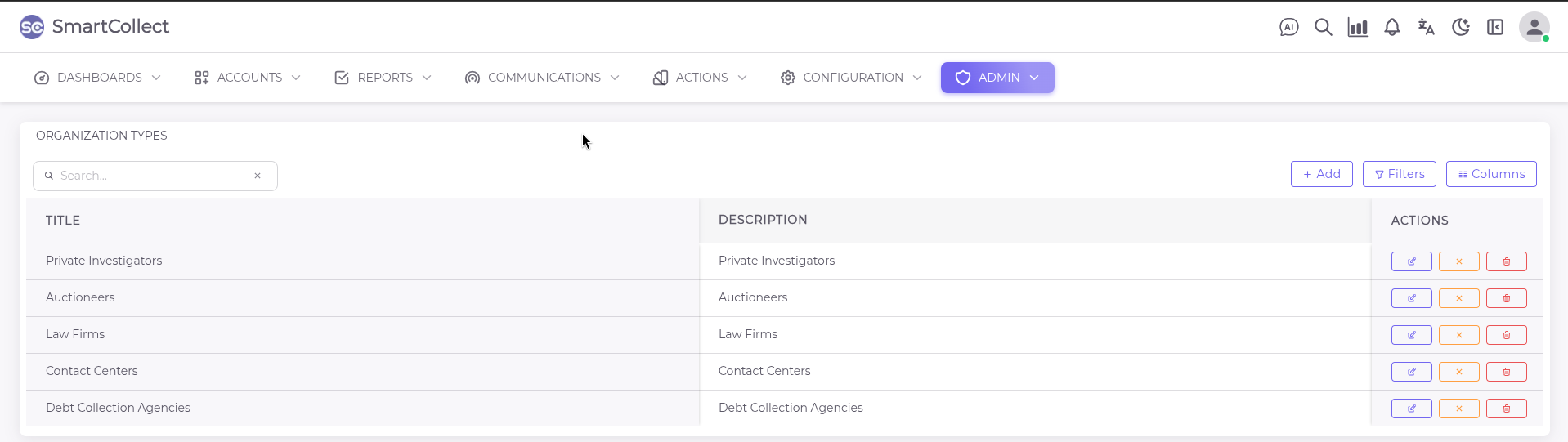Expand the Communications dropdown menu
1568x442 pixels.
542,78
